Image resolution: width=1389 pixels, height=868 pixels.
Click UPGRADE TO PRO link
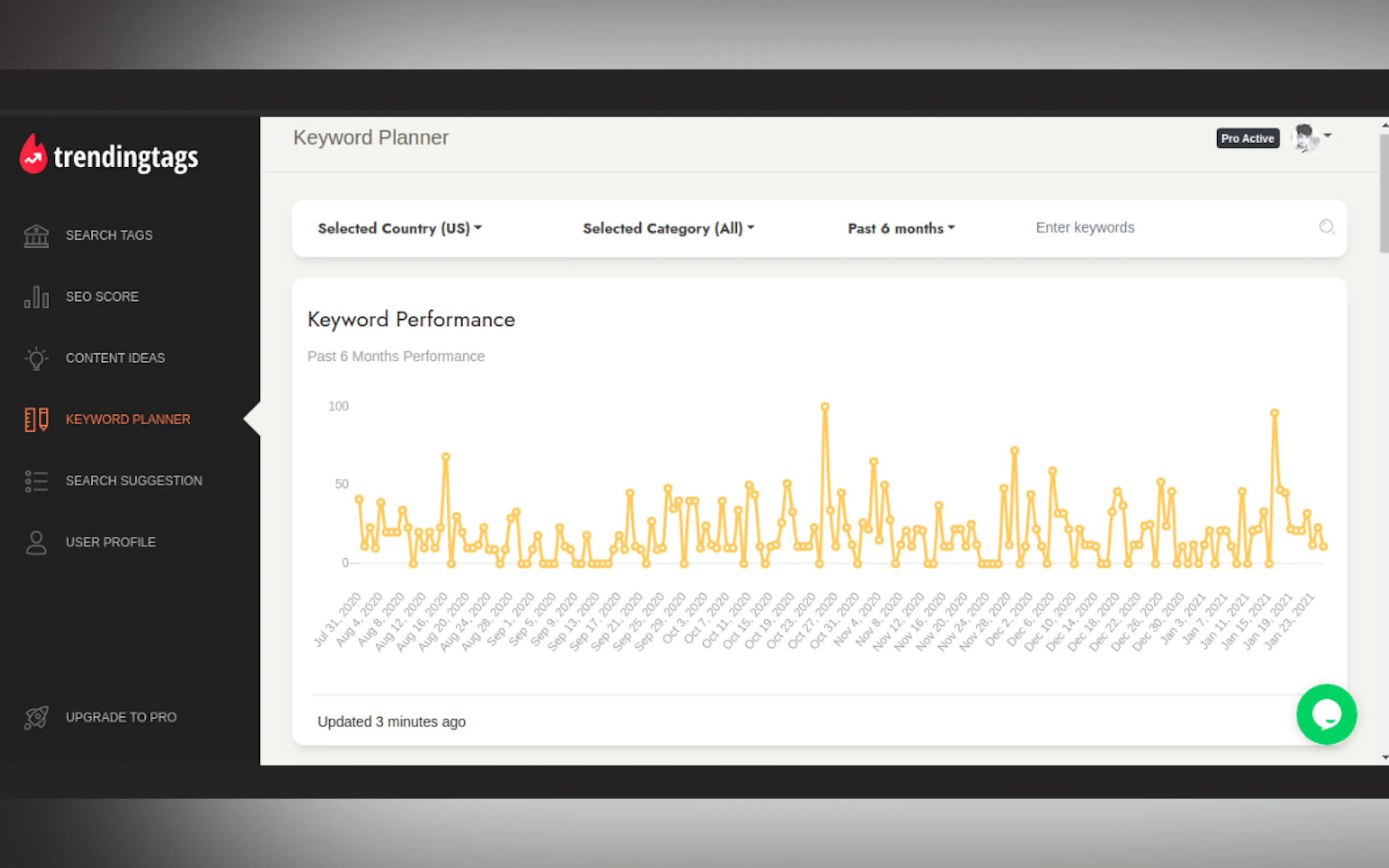pos(121,718)
